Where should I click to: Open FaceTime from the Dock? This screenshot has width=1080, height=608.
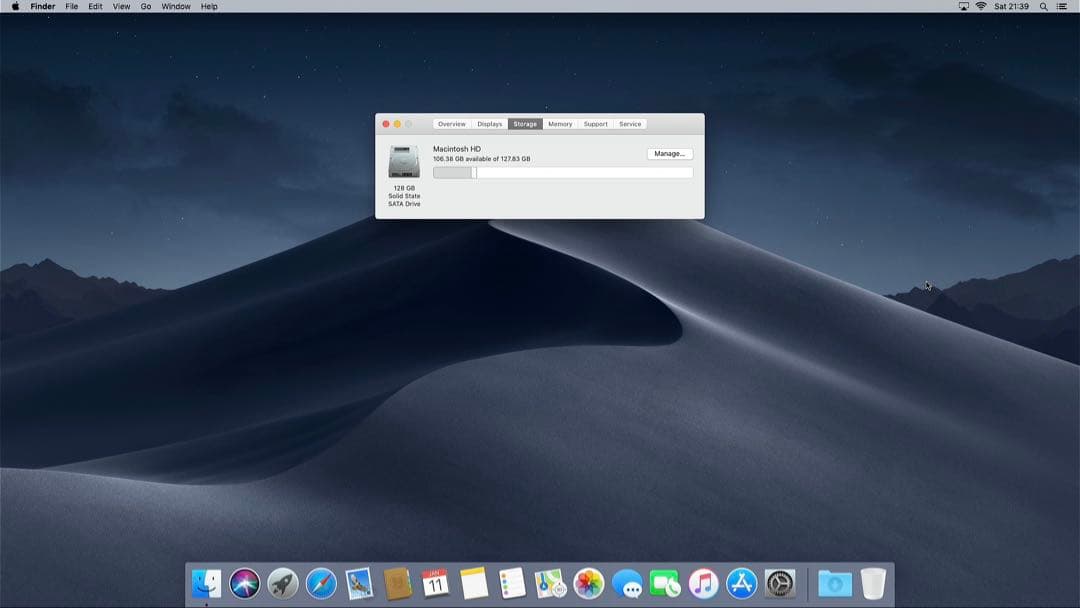667,583
